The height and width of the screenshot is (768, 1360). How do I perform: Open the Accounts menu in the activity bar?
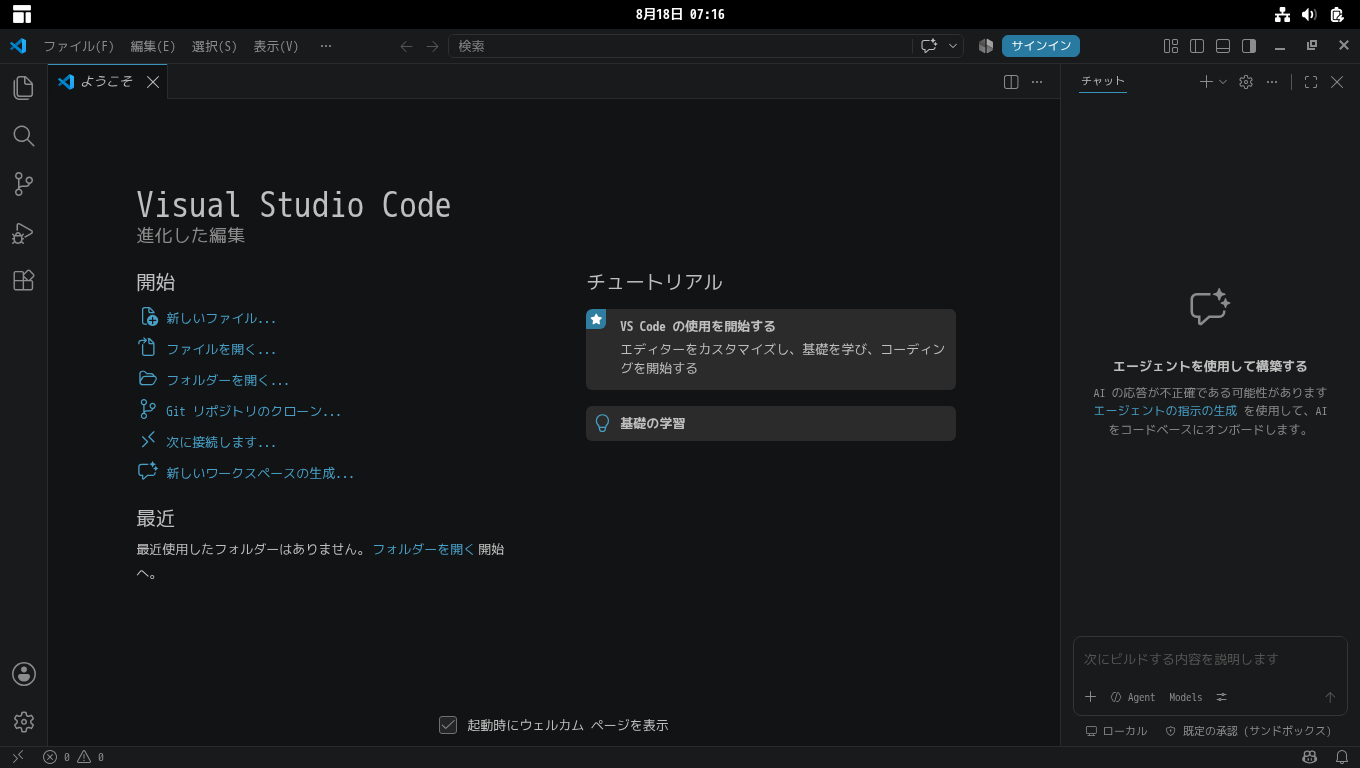(24, 674)
